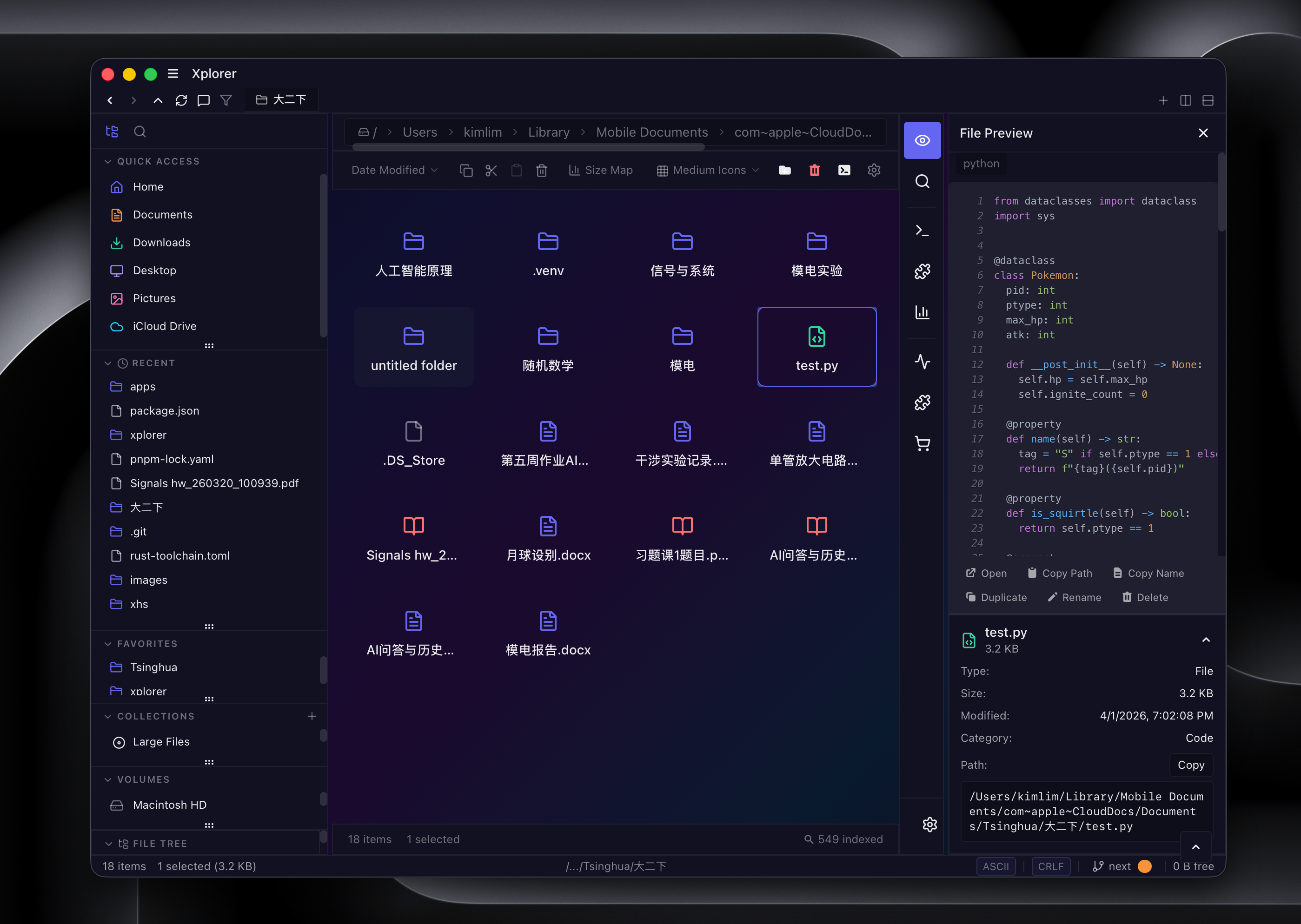Click the bar chart icon in sidebar
The image size is (1301, 924).
[x=922, y=312]
